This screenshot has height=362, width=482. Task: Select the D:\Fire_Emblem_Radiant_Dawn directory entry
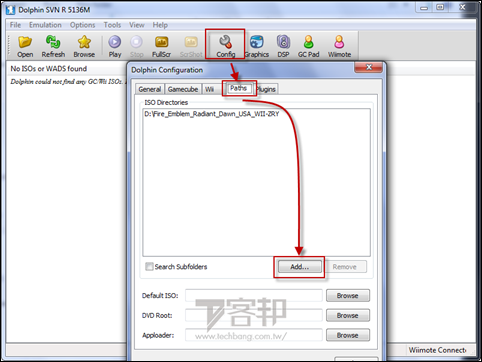212,114
